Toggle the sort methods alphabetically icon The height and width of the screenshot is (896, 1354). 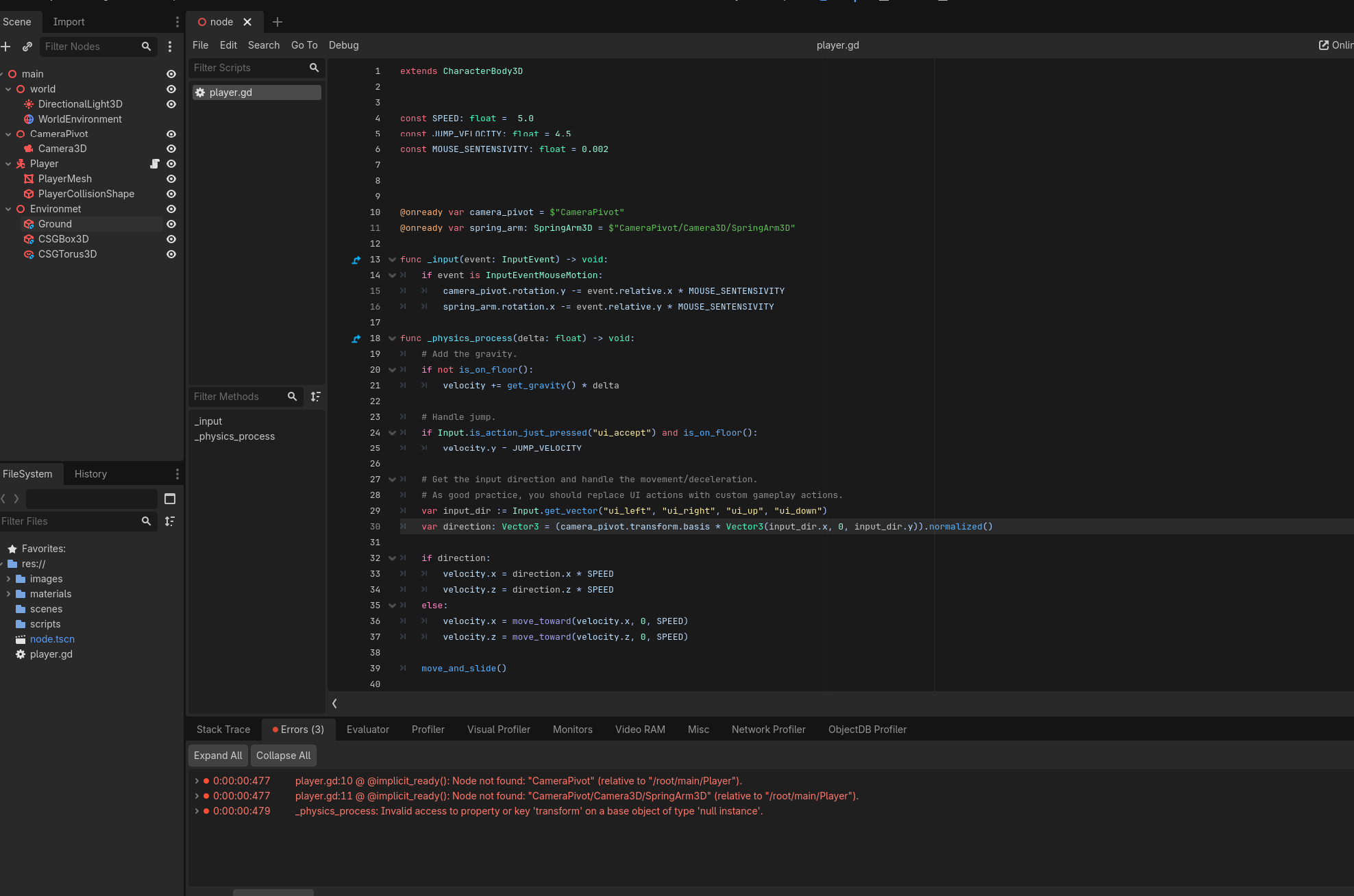tap(316, 397)
